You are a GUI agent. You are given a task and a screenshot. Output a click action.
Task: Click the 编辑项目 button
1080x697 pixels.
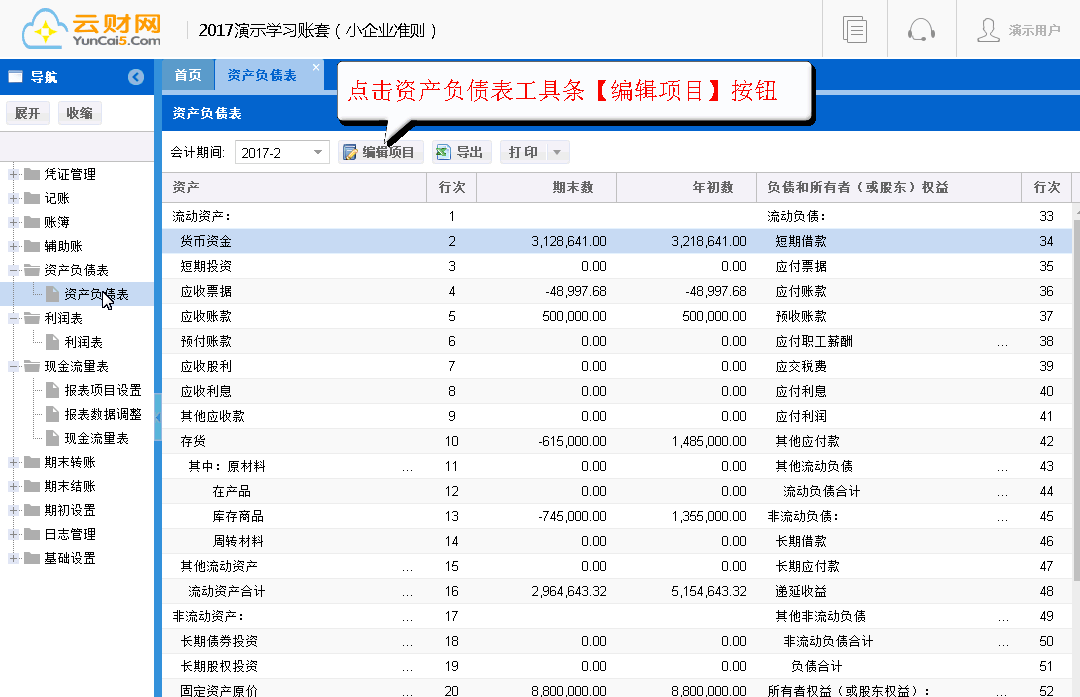point(380,152)
